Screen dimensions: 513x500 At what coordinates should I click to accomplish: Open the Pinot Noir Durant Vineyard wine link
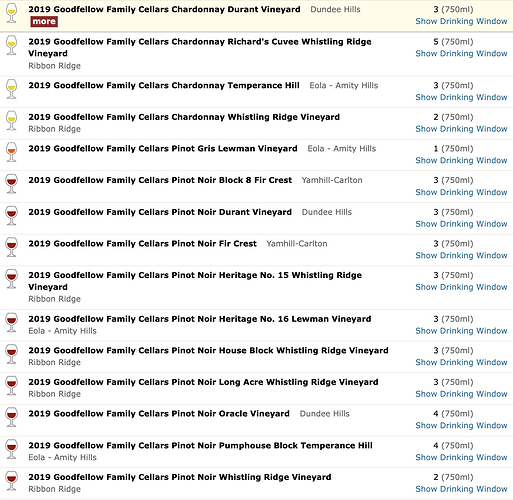(x=160, y=212)
